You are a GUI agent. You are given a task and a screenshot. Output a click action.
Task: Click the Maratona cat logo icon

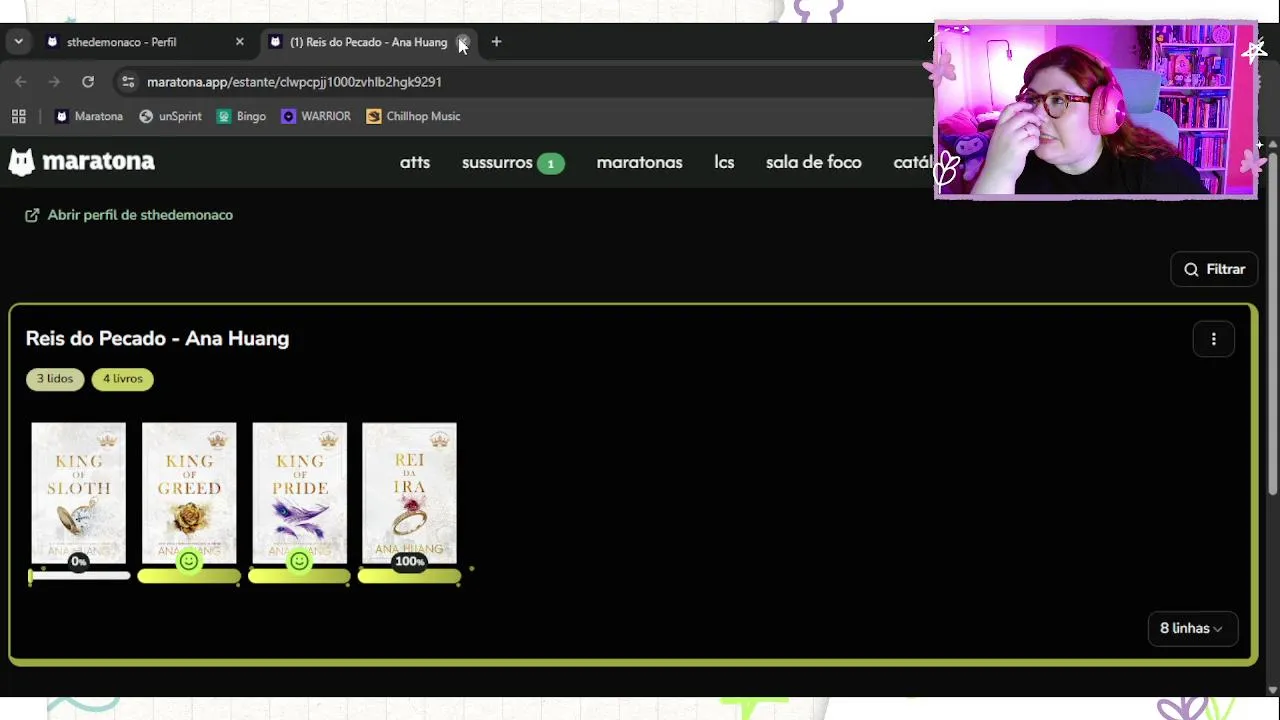pos(21,162)
